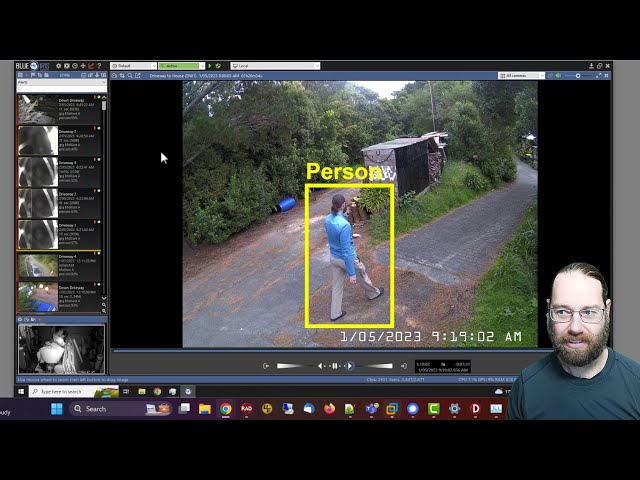Click 'Type here to search' in the inner remote taskbar
The width and height of the screenshot is (640, 480).
tap(74, 391)
